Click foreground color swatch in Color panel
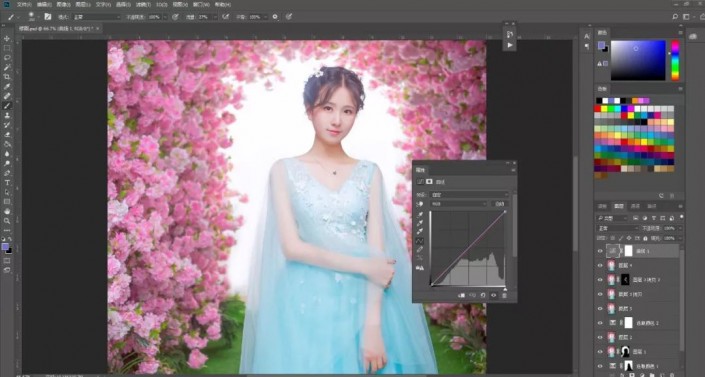 pos(602,45)
